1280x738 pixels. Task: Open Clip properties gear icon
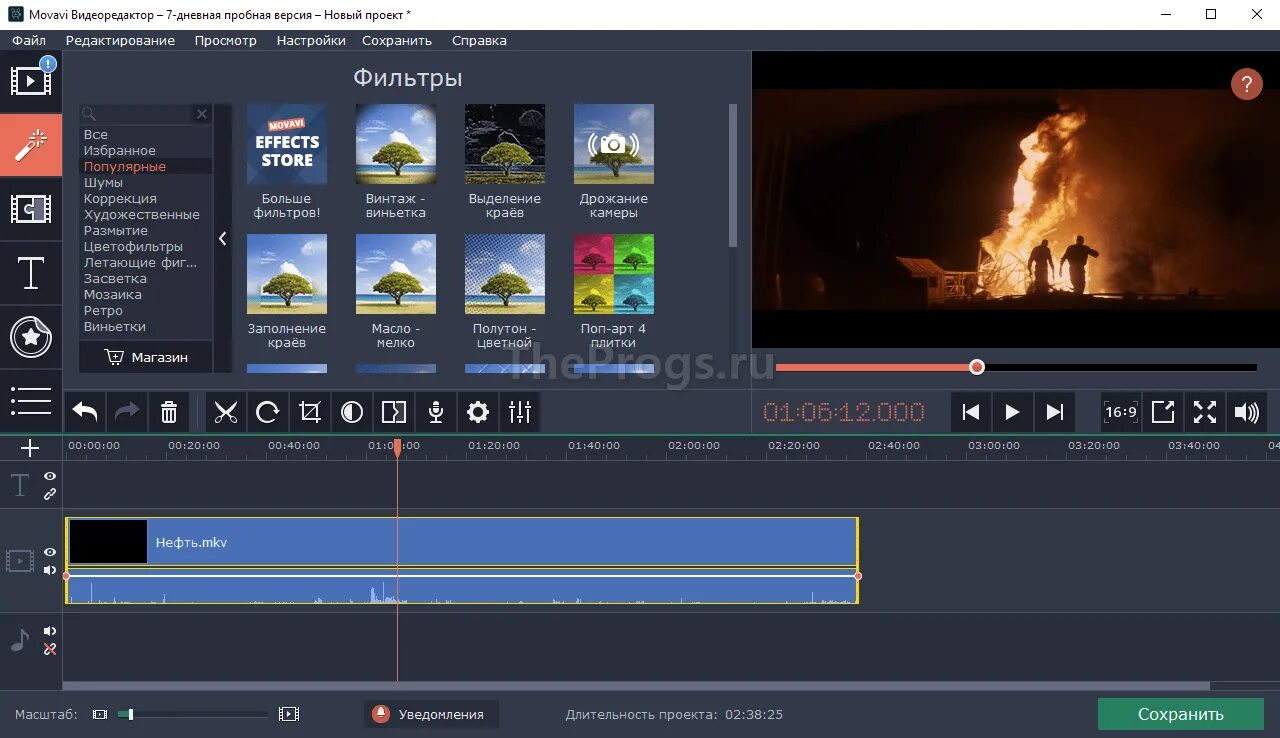coord(478,412)
